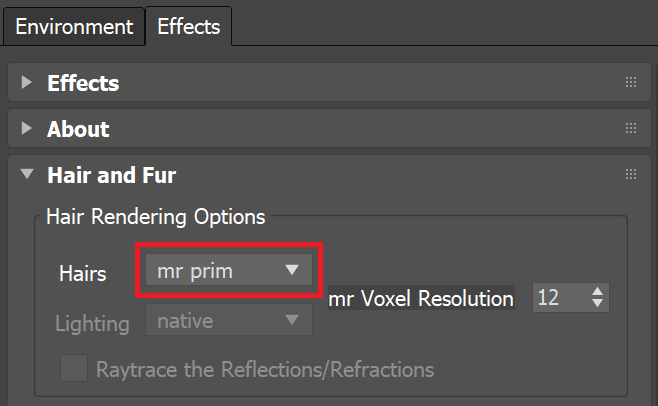Click the About rollout grip icon
The width and height of the screenshot is (658, 406).
(x=631, y=128)
